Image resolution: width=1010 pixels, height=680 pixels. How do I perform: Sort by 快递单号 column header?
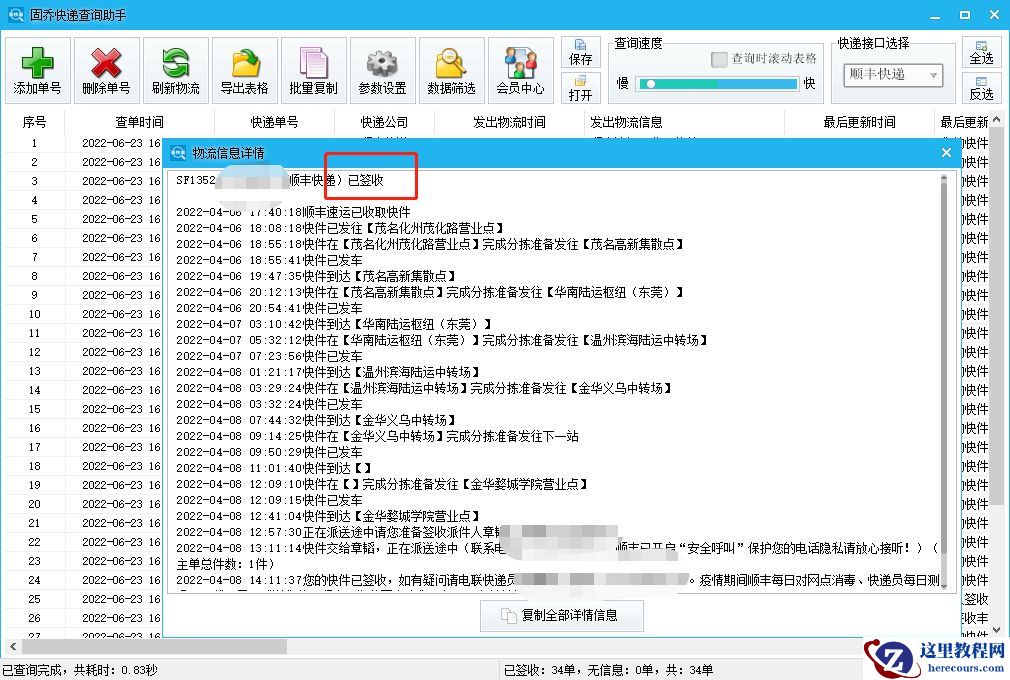pos(274,122)
